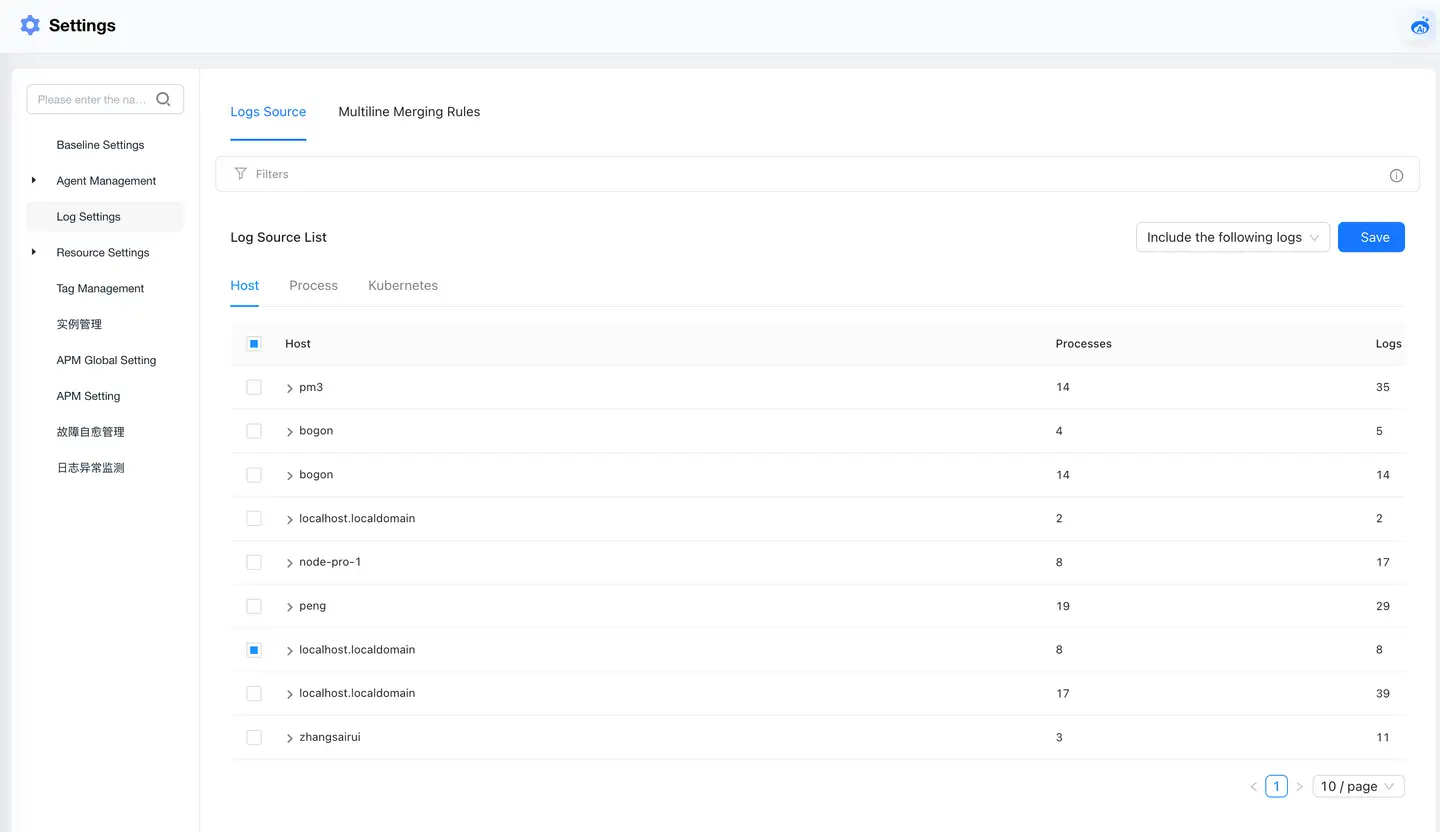Image resolution: width=1440 pixels, height=832 pixels.
Task: Click the filter funnel icon
Action: pos(240,174)
